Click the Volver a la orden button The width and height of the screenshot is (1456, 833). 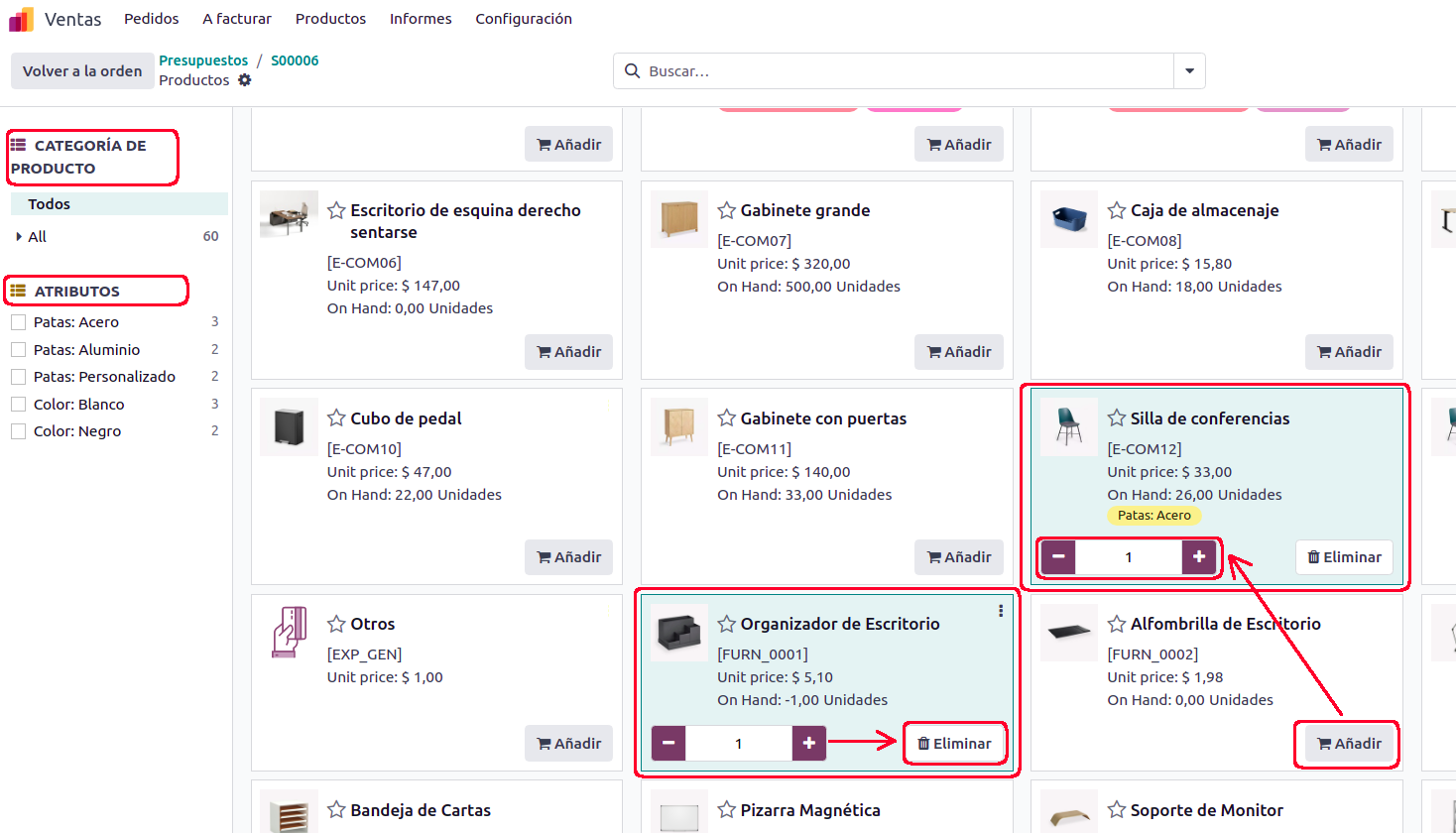click(x=82, y=70)
